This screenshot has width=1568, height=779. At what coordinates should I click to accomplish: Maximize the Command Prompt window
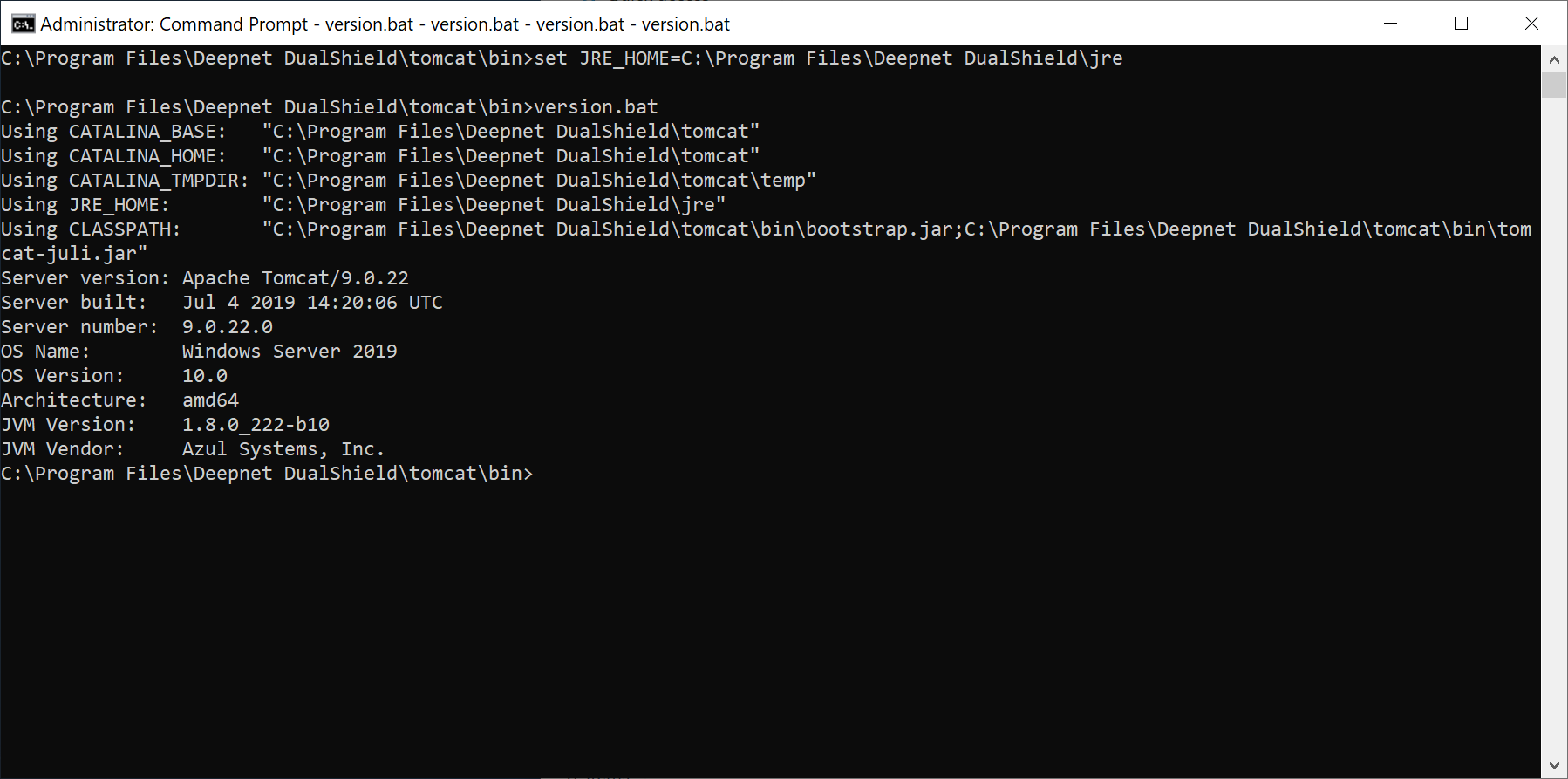pos(1462,24)
